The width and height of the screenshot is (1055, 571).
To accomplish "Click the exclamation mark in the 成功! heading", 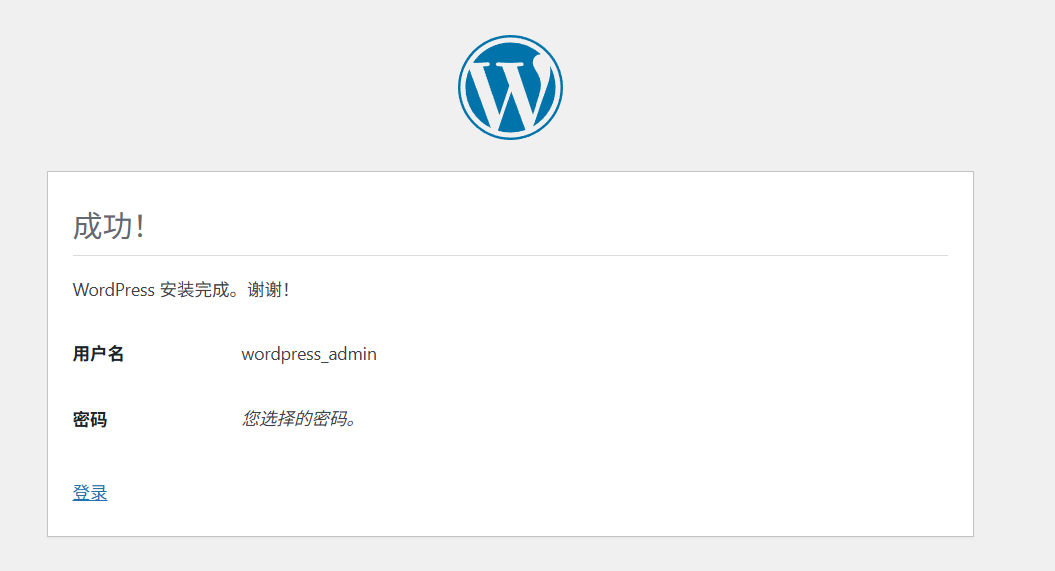I will pos(140,226).
